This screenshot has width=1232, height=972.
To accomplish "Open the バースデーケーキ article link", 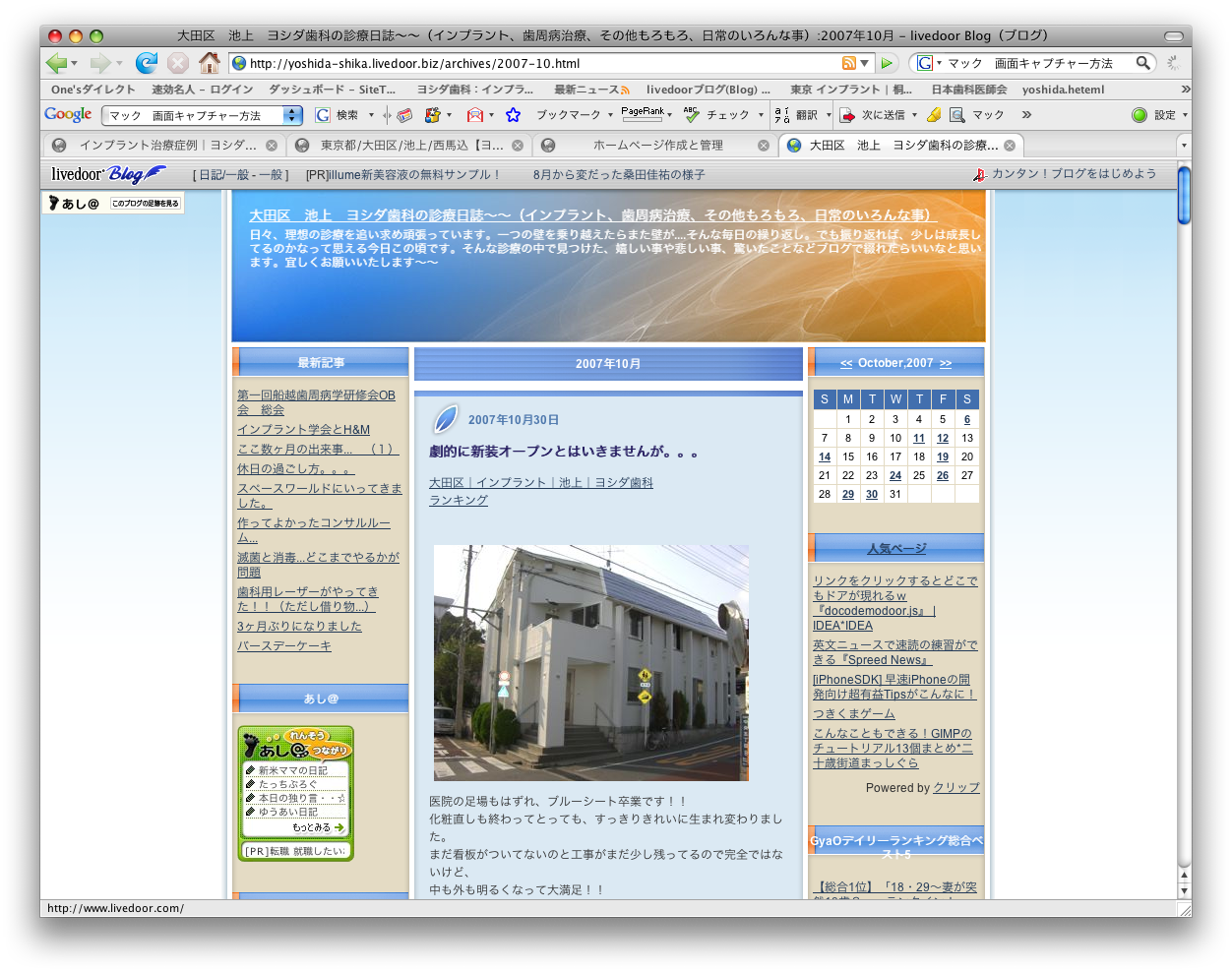I will pos(284,645).
